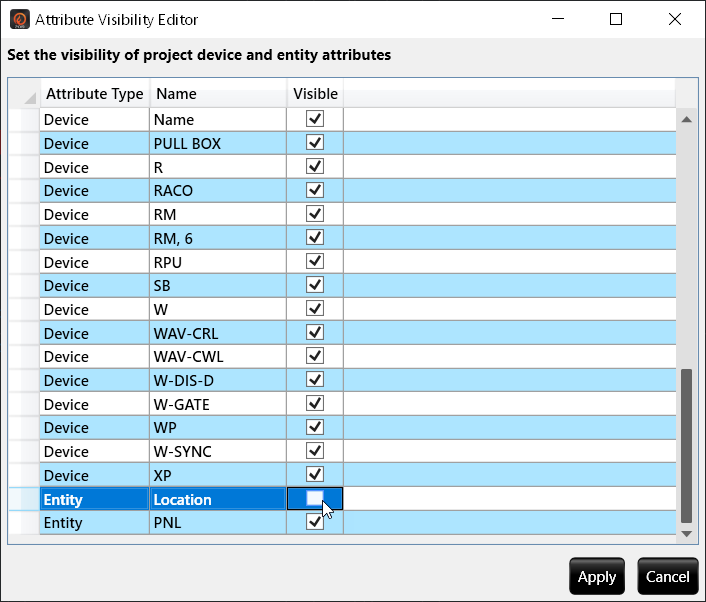
Task: Click the select-all corner triangle in table header
Action: [30, 97]
